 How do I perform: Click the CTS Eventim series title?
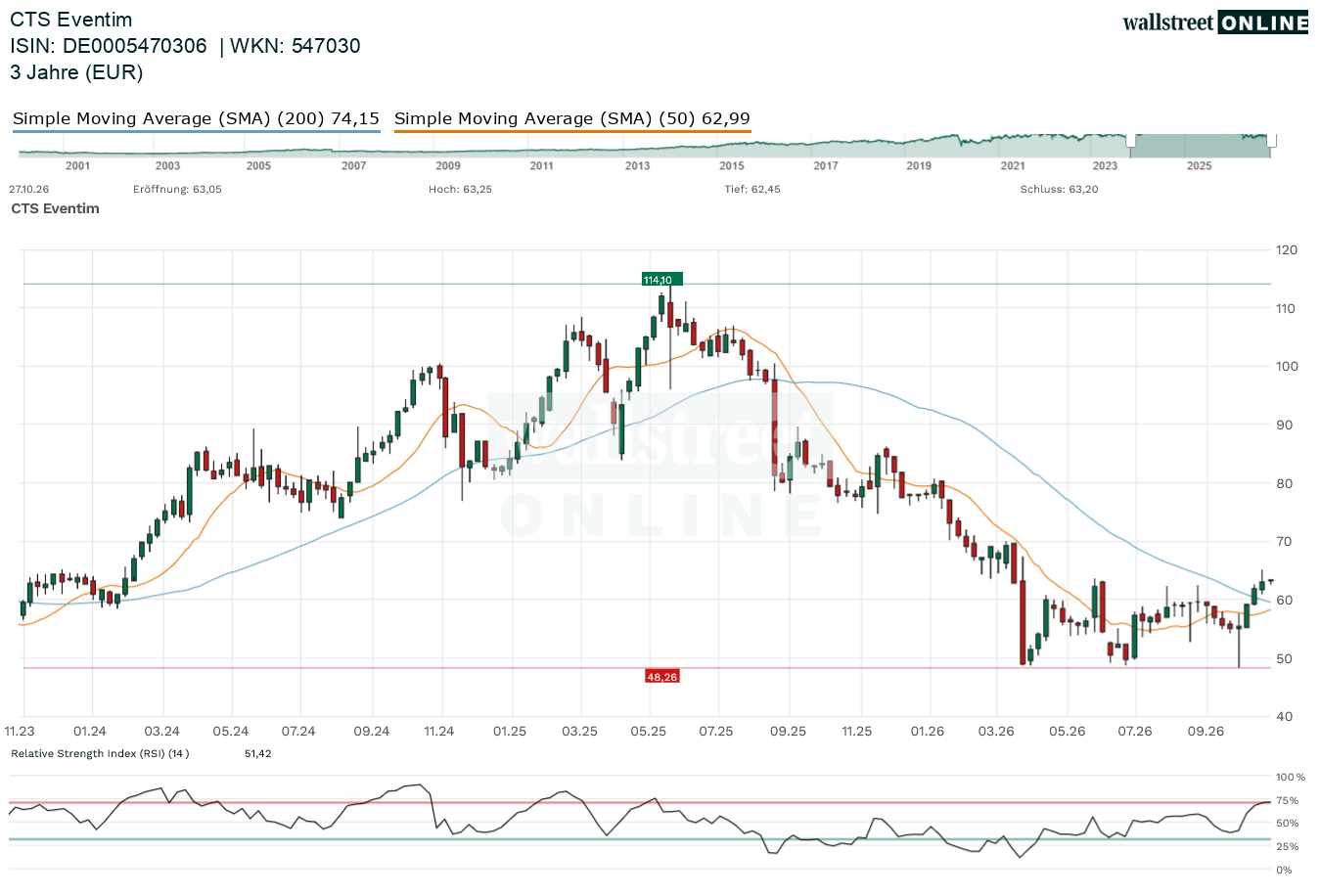(55, 208)
